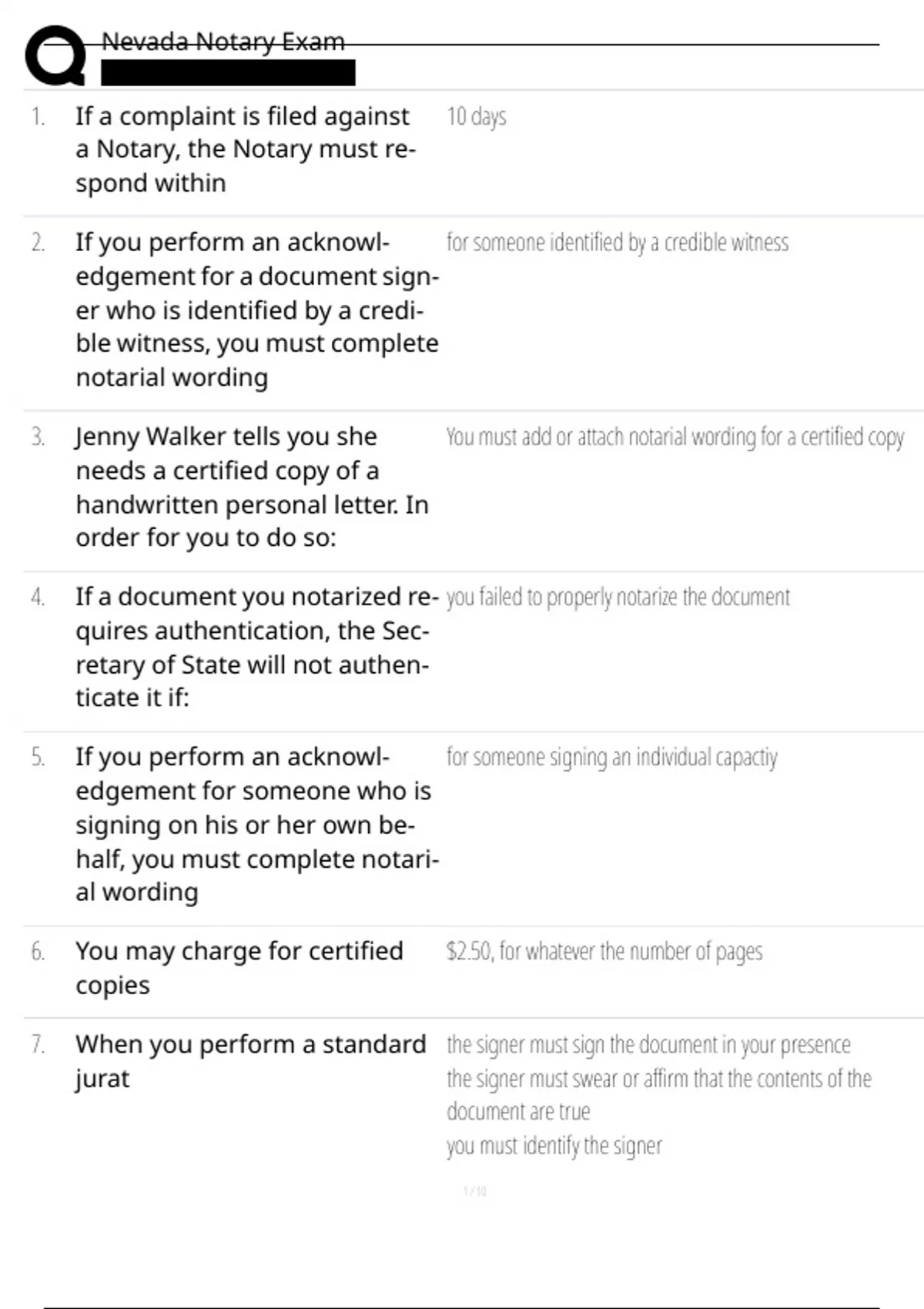Click the 'you must identify the signer' line
Viewport: 924px width, 1309px height.
tap(554, 1146)
